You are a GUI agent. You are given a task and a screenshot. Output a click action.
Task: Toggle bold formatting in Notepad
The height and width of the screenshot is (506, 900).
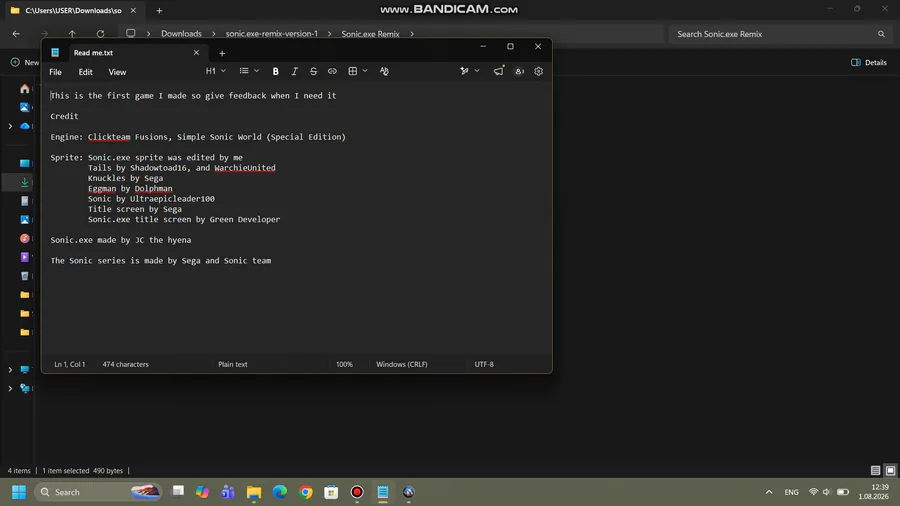276,71
